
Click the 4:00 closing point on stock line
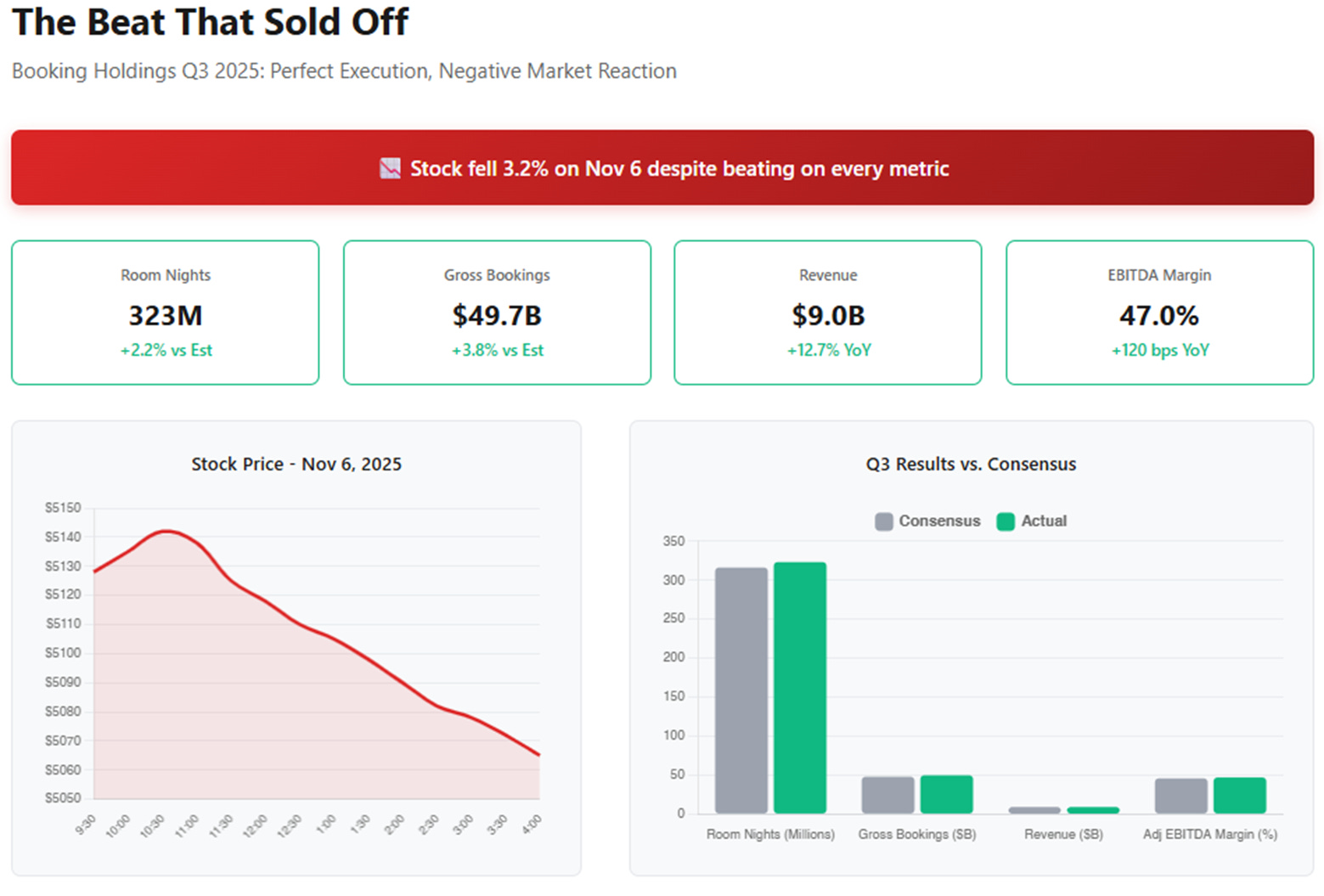[538, 754]
